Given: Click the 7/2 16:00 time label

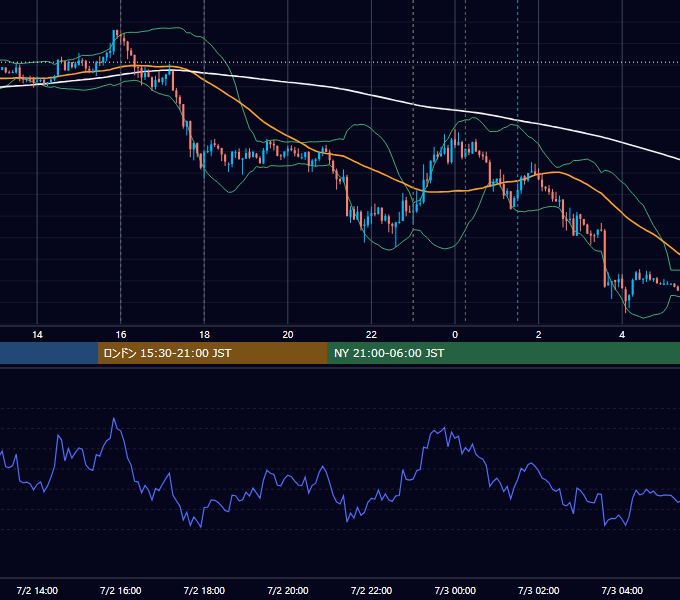Looking at the screenshot, I should [121, 590].
